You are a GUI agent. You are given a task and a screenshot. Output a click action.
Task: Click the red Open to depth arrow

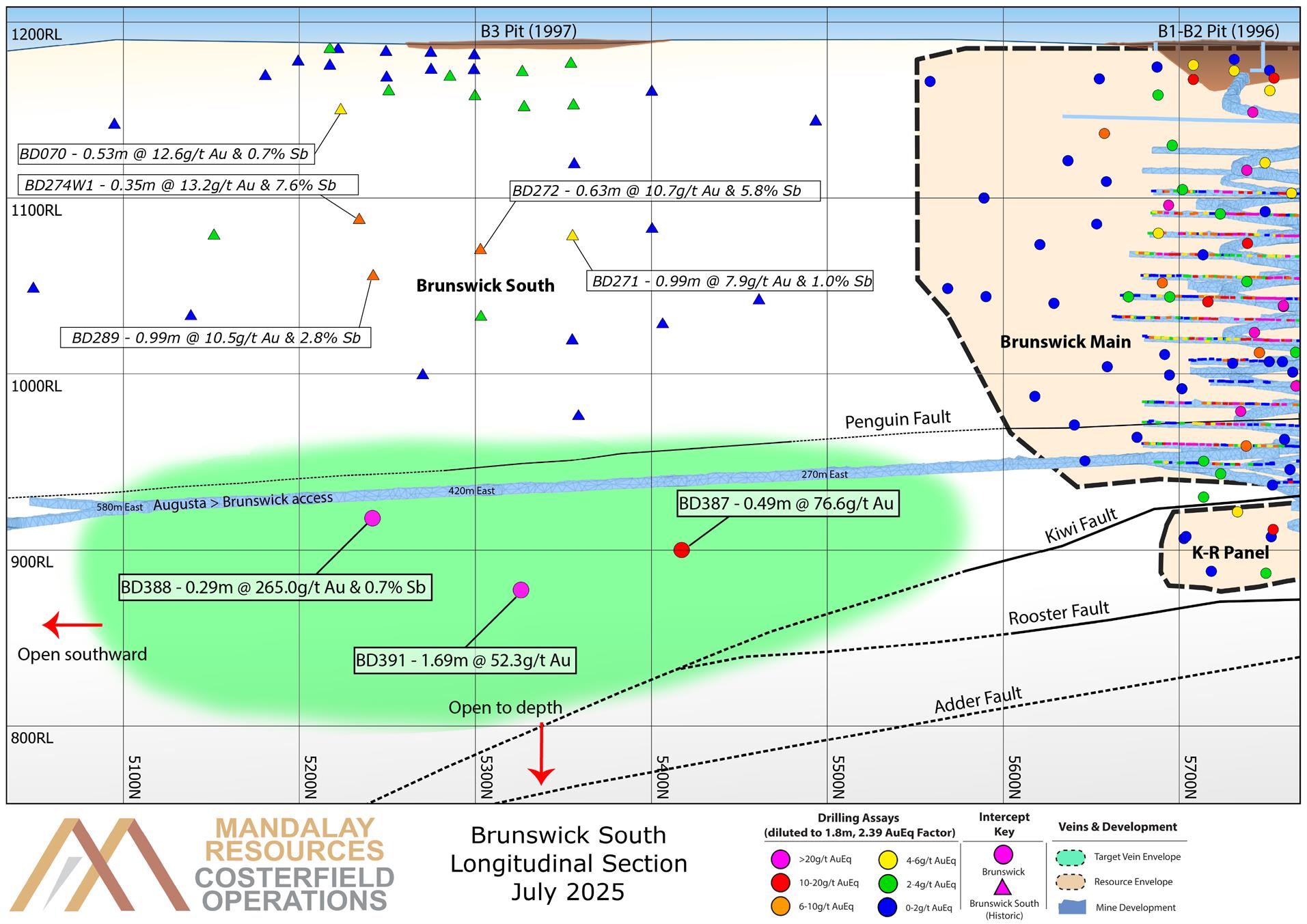point(542,753)
